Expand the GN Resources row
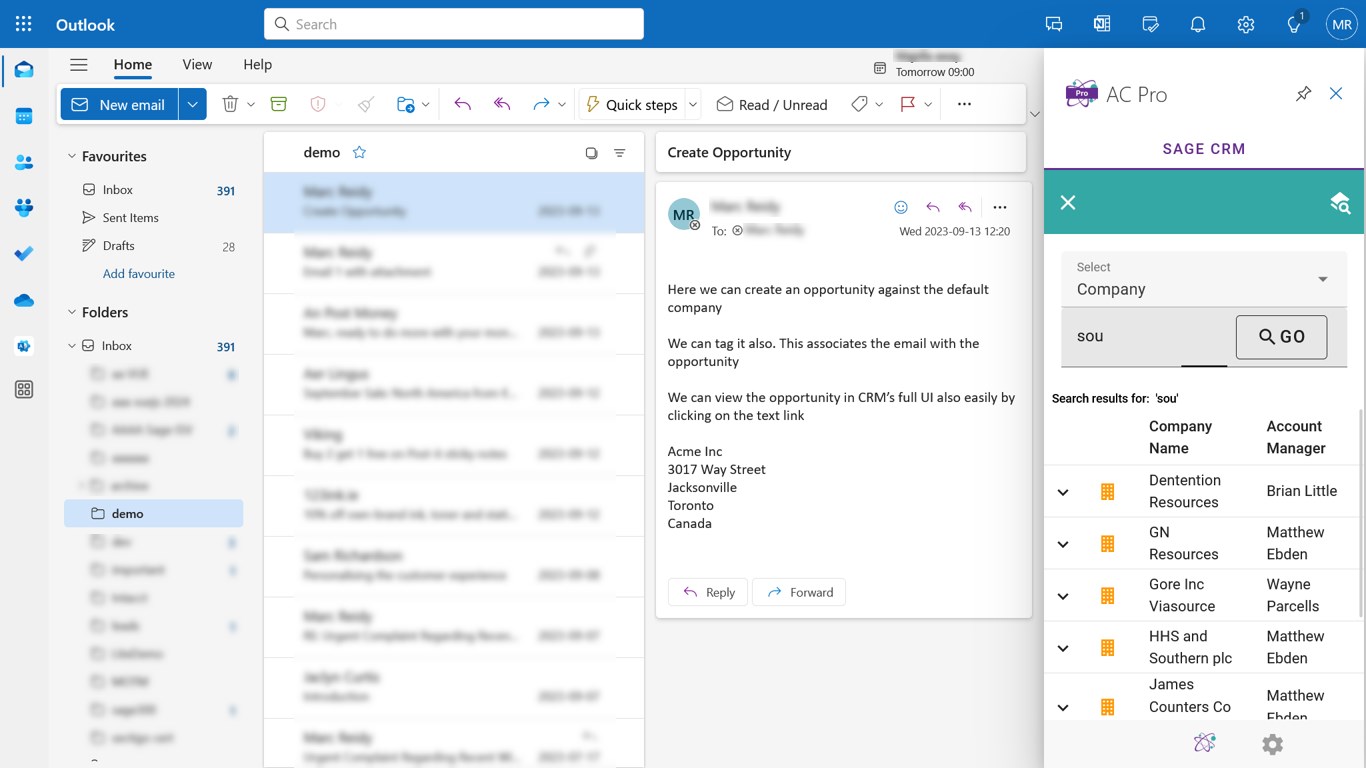 1063,544
